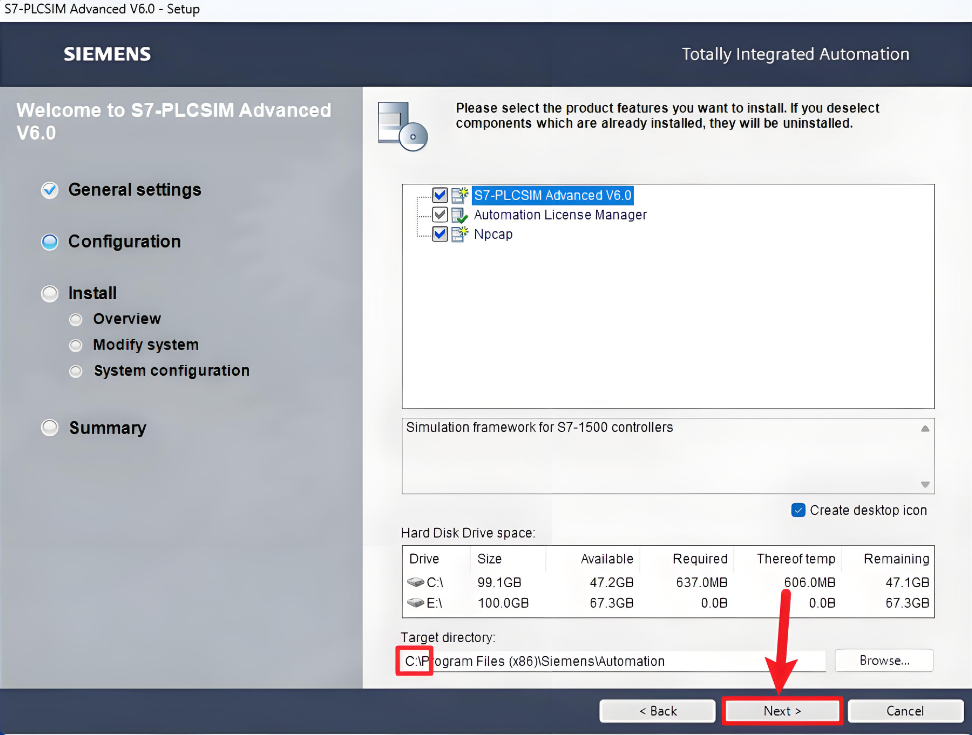Click the Automation License Manager component icon
This screenshot has width=972, height=735.
coord(459,215)
